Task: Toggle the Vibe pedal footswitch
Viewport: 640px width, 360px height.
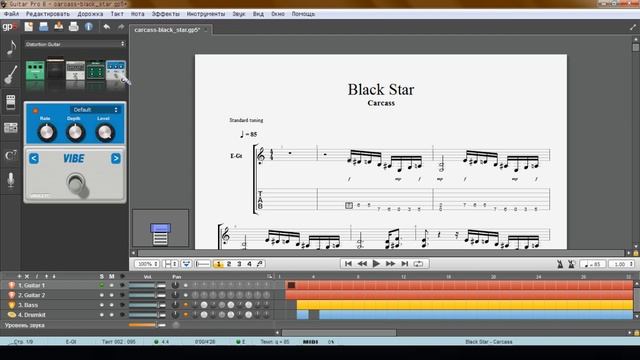Action: click(76, 184)
